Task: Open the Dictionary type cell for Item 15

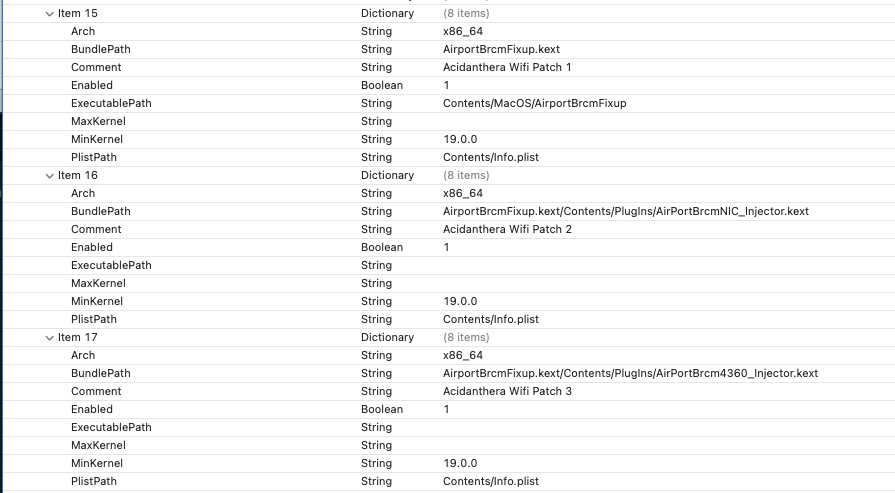Action: coord(387,14)
